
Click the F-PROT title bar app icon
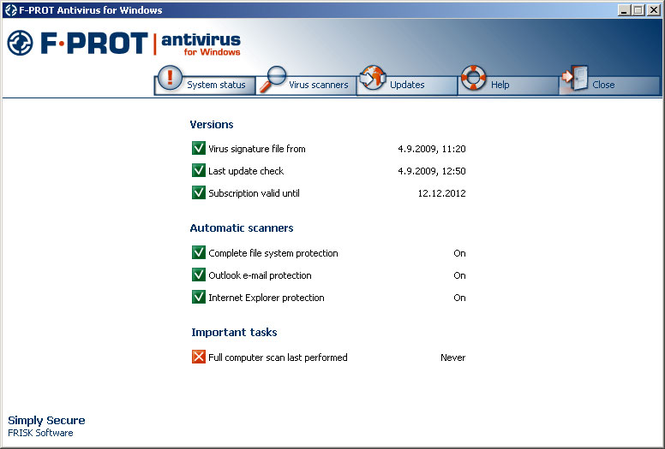(11, 10)
